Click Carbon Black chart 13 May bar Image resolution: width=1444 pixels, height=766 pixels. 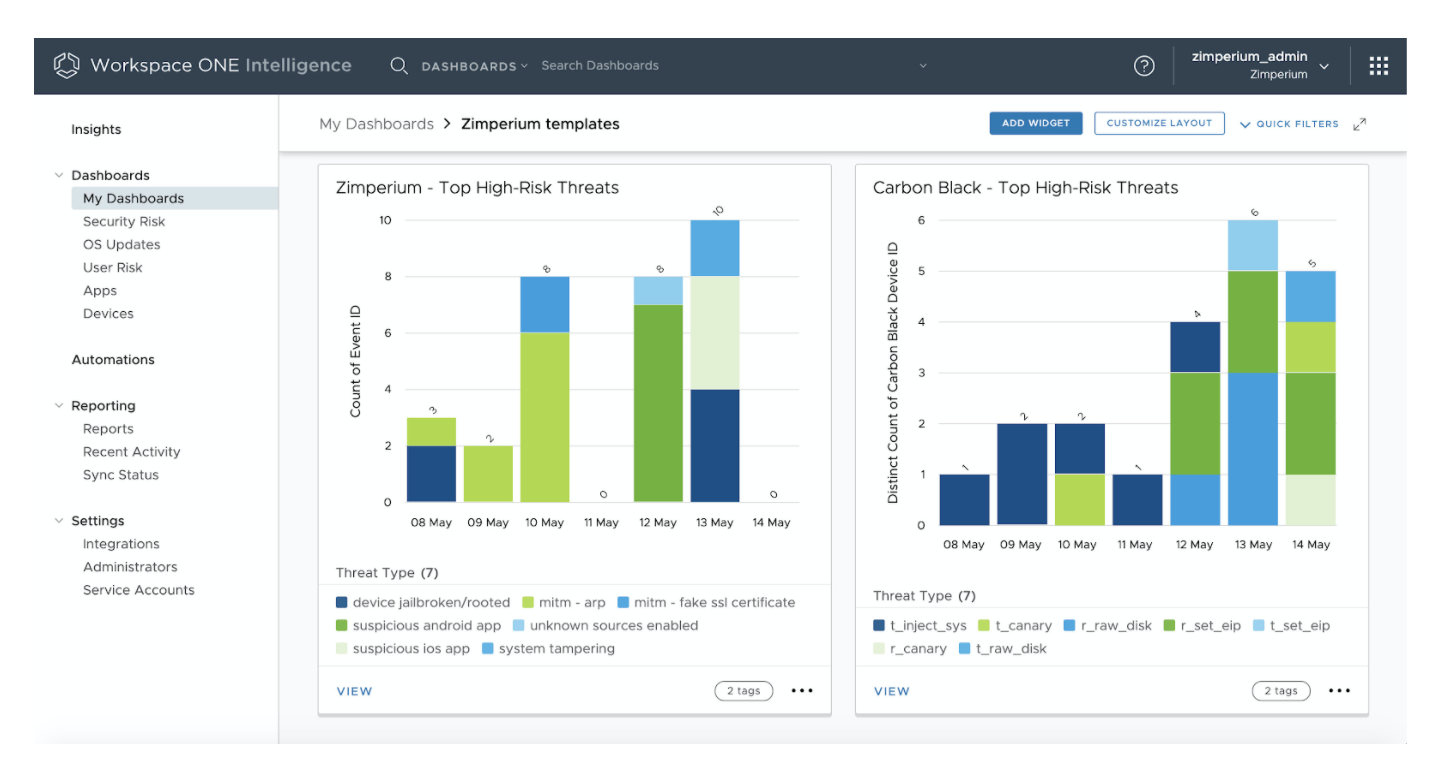(x=1253, y=372)
